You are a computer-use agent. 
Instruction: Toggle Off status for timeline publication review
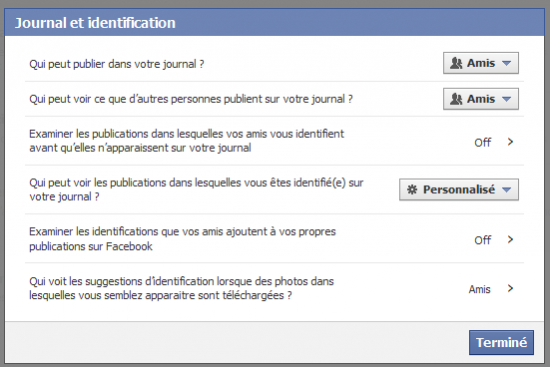coord(483,142)
